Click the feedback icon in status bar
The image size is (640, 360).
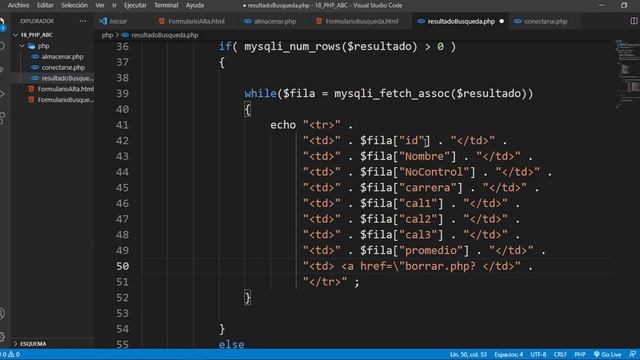pyautogui.click(x=632, y=354)
